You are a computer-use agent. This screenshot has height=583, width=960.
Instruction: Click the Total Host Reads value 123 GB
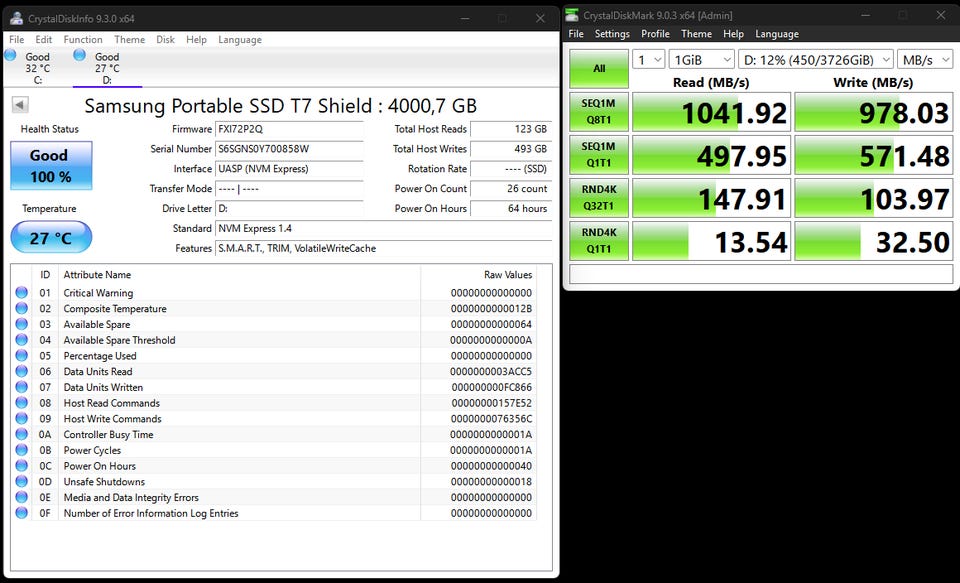510,129
